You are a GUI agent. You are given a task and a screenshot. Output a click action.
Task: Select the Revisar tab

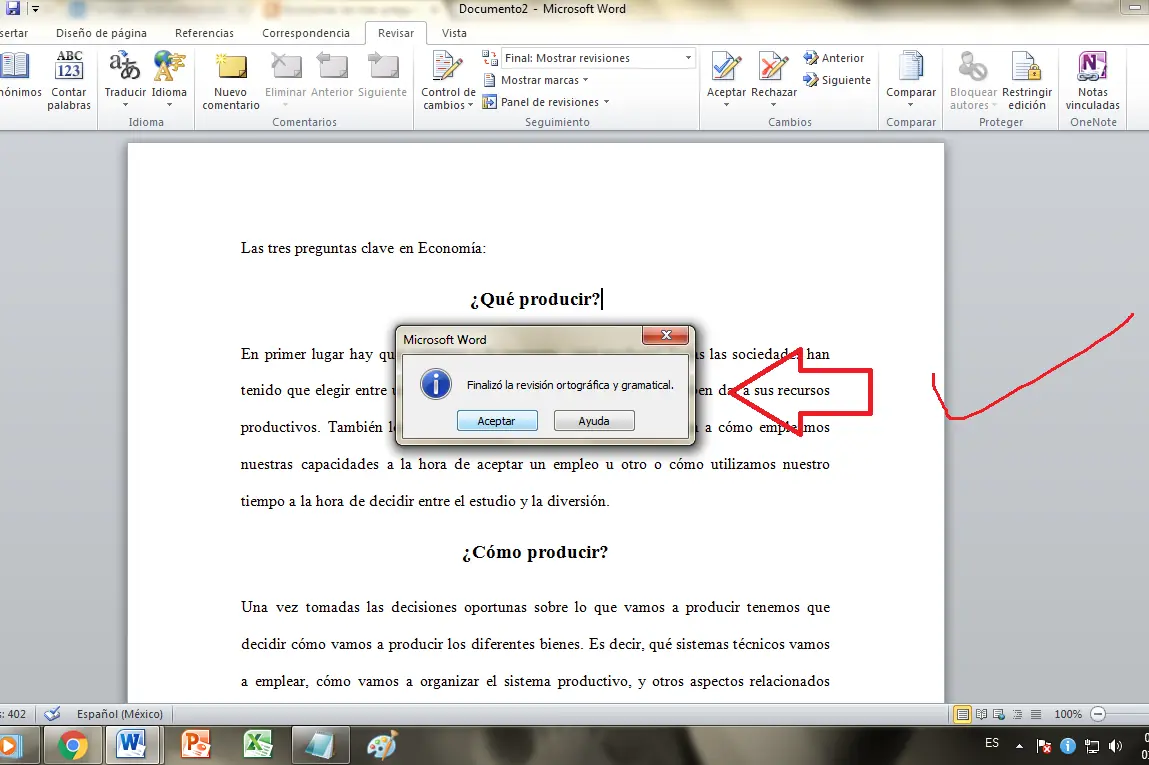pos(396,33)
